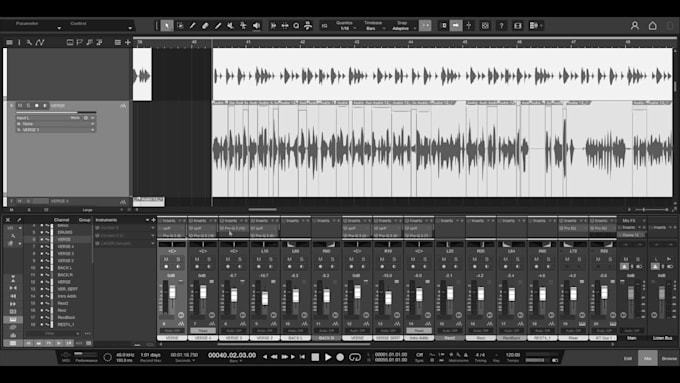Click the first VERSE channel fader
This screenshot has width=680, height=383.
(x=173, y=292)
